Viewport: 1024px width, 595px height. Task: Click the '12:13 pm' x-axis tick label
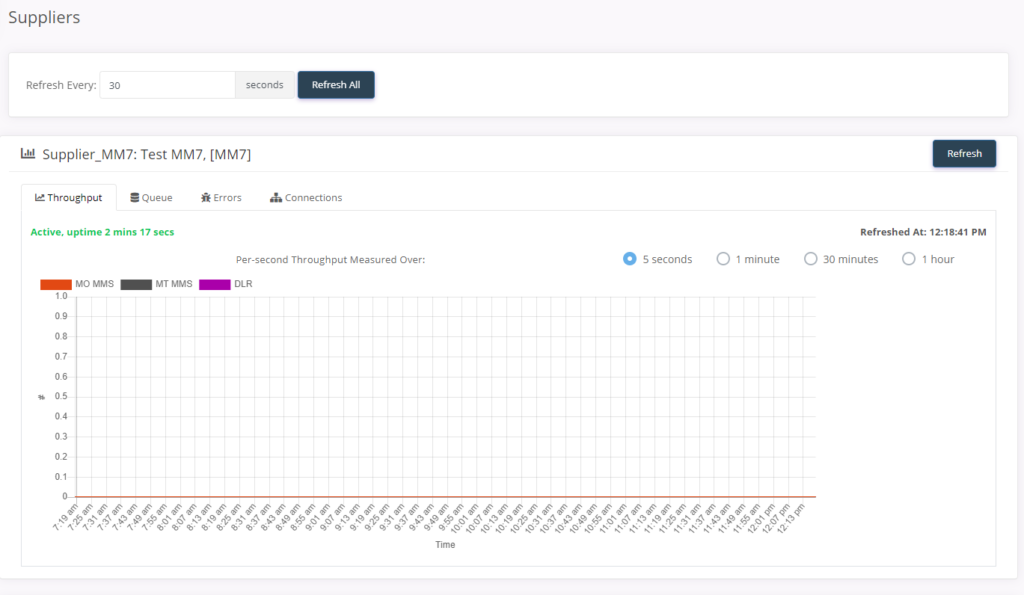pyautogui.click(x=792, y=518)
